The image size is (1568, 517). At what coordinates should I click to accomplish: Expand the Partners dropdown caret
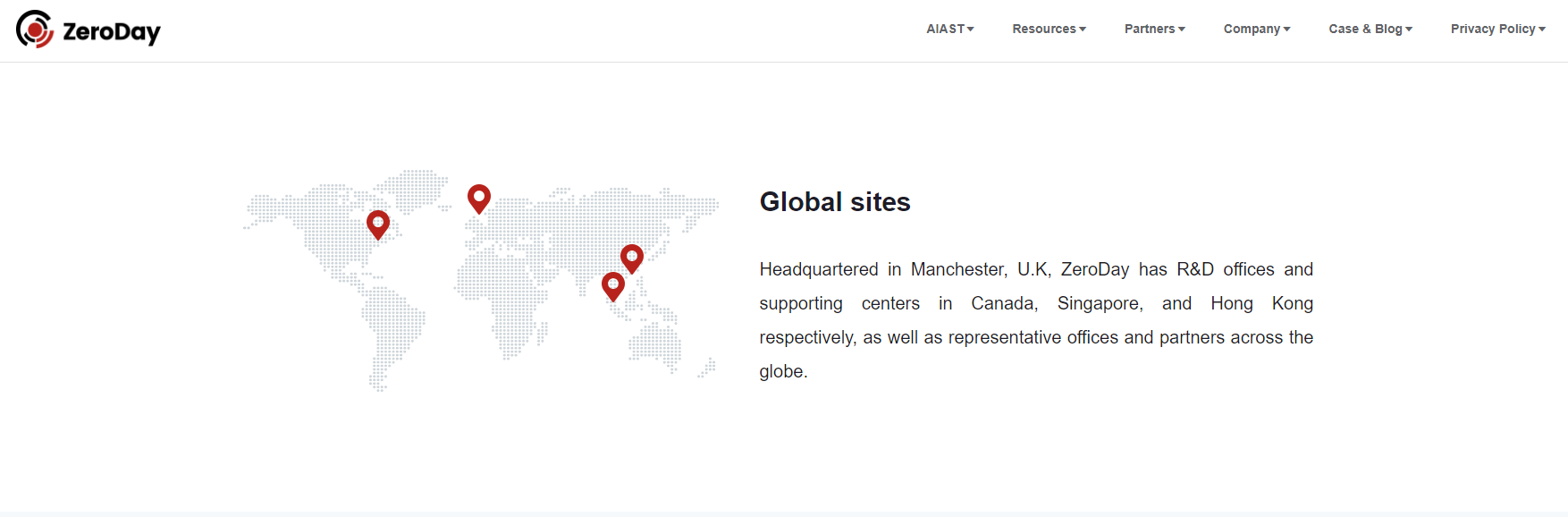point(1182,30)
